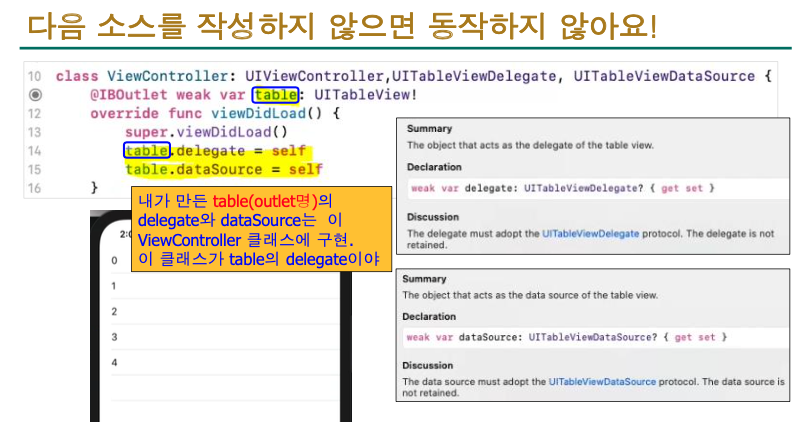Click the Declaration heading in data source popup
Screen dimensions: 806x438
[x=429, y=317]
